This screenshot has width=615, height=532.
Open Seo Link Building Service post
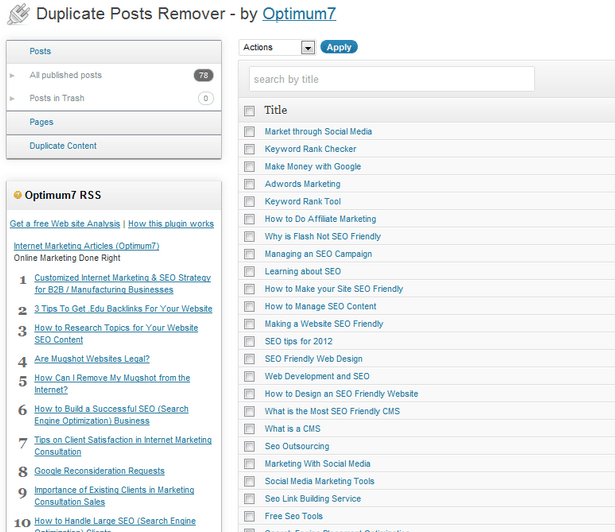313,499
